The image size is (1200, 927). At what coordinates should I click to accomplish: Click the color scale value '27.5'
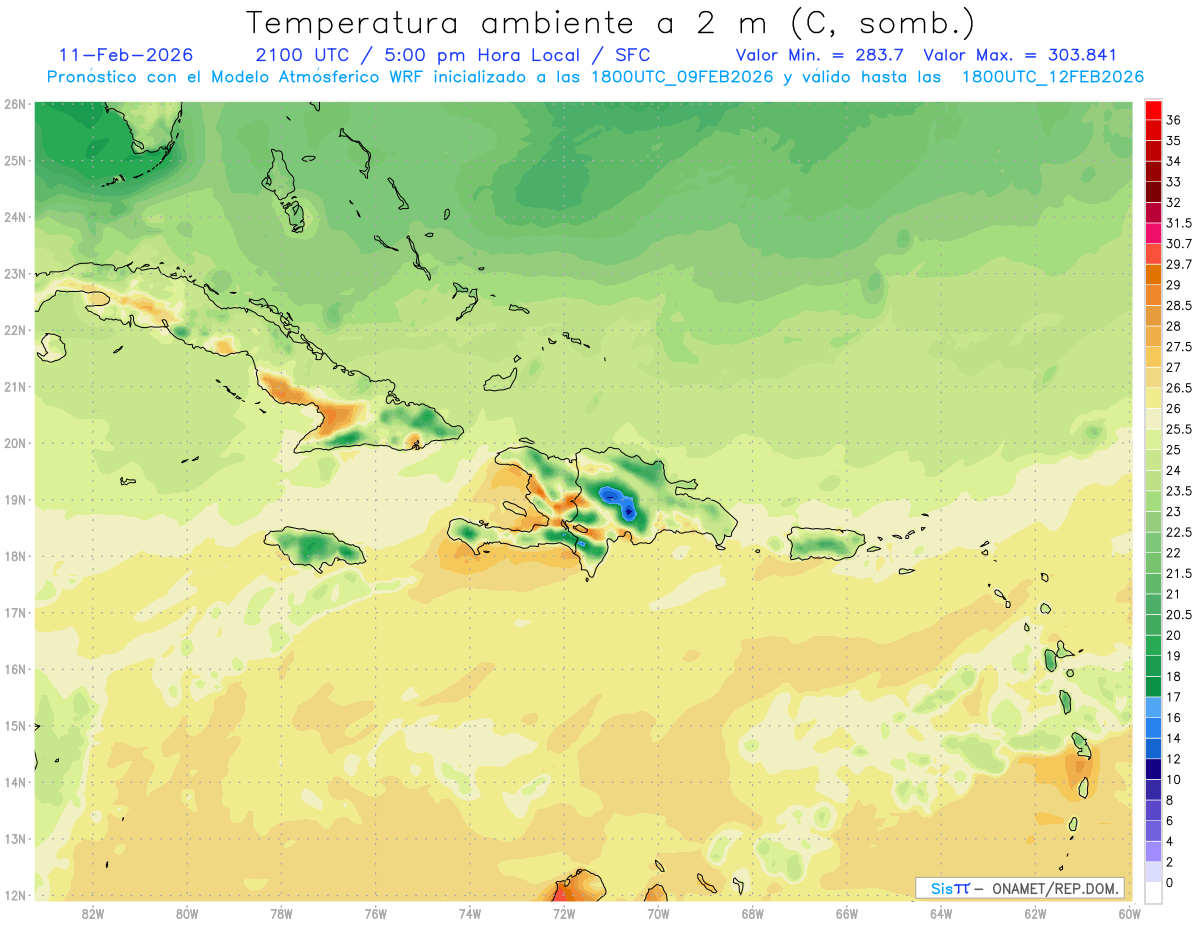coord(1179,346)
